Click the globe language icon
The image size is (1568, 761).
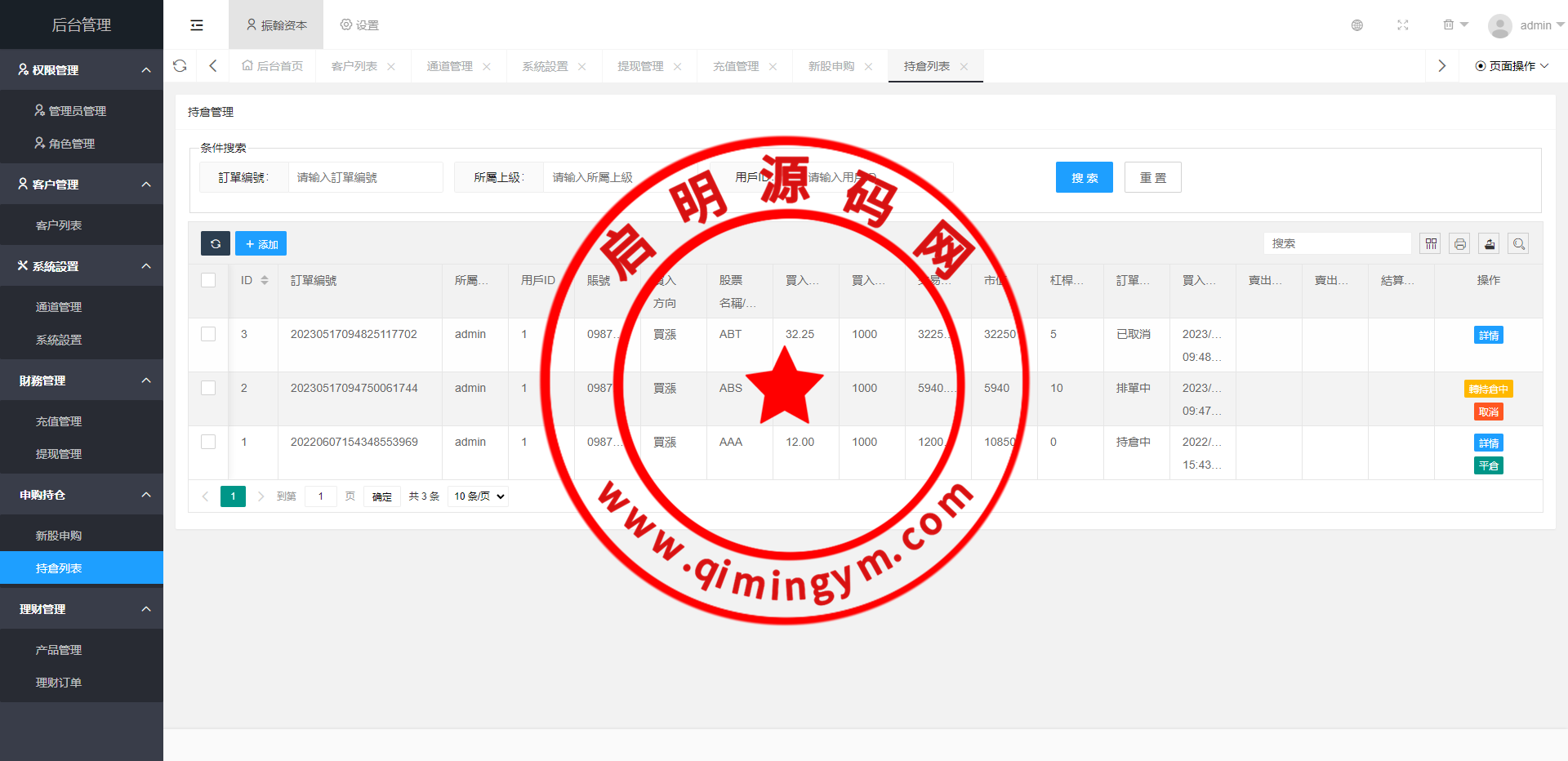pos(1356,25)
